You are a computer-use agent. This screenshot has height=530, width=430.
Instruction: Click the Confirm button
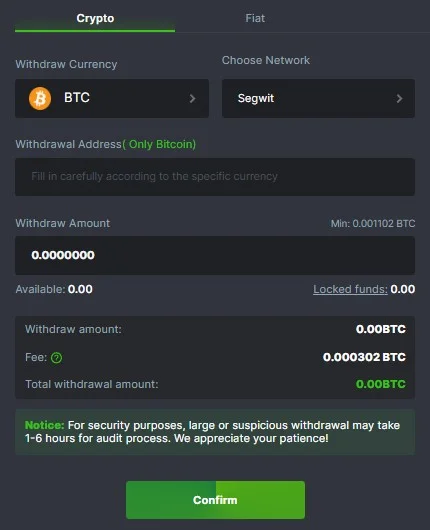pyautogui.click(x=215, y=500)
